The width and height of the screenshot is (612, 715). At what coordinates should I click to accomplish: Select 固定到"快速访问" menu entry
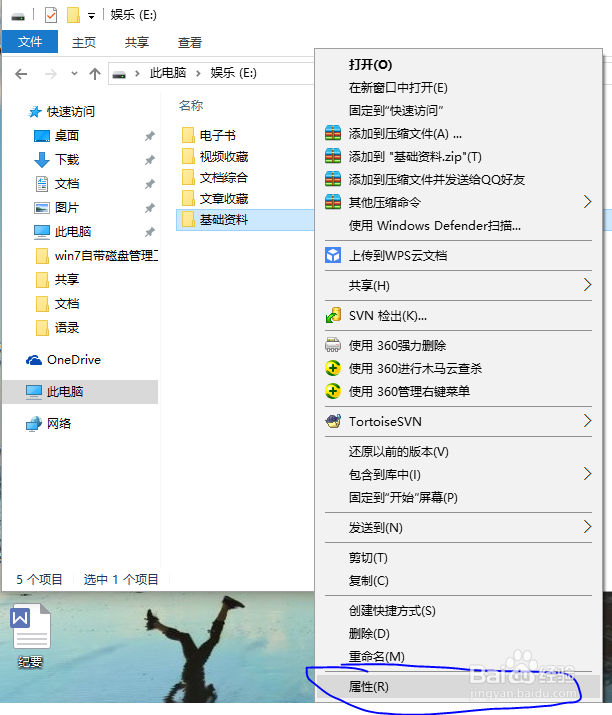[458, 110]
